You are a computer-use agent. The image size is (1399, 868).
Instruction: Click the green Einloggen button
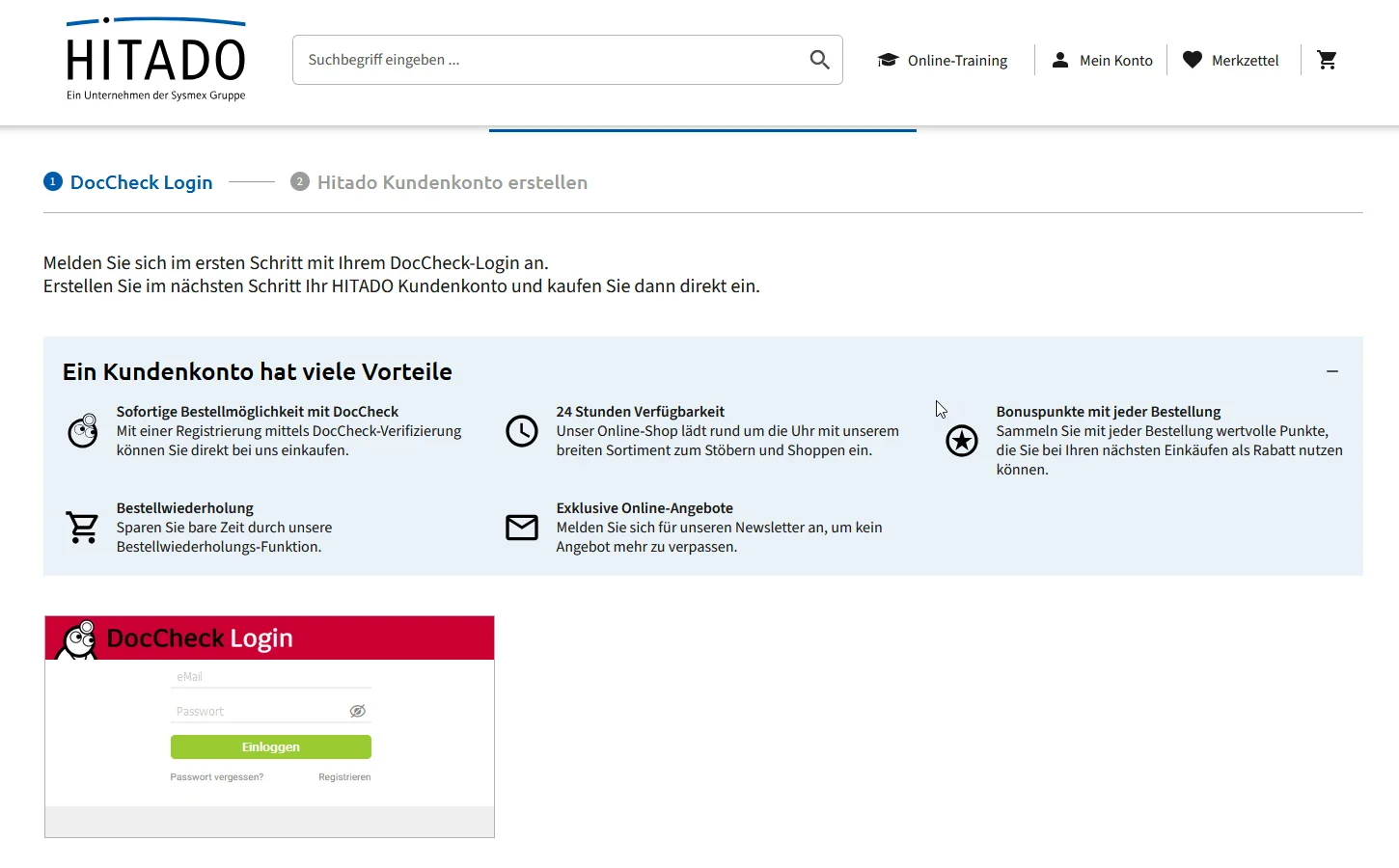[x=271, y=746]
